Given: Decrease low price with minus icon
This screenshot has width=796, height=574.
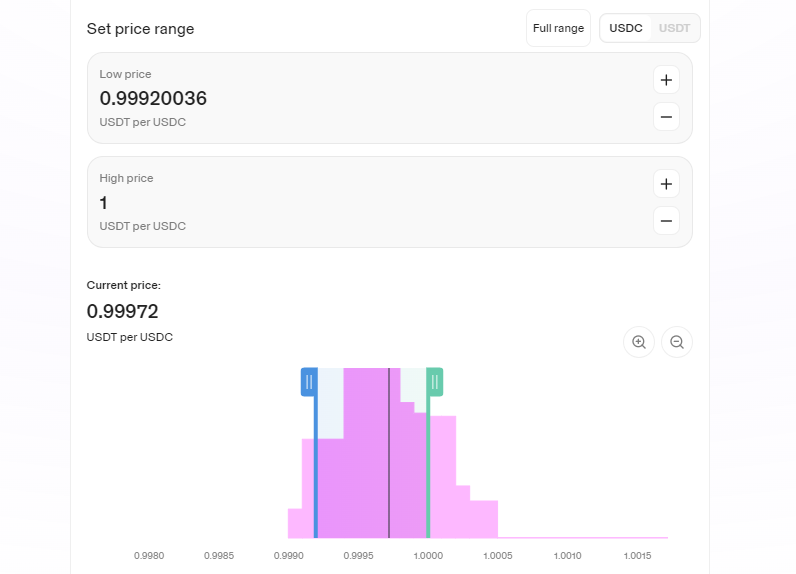Looking at the screenshot, I should (x=666, y=117).
